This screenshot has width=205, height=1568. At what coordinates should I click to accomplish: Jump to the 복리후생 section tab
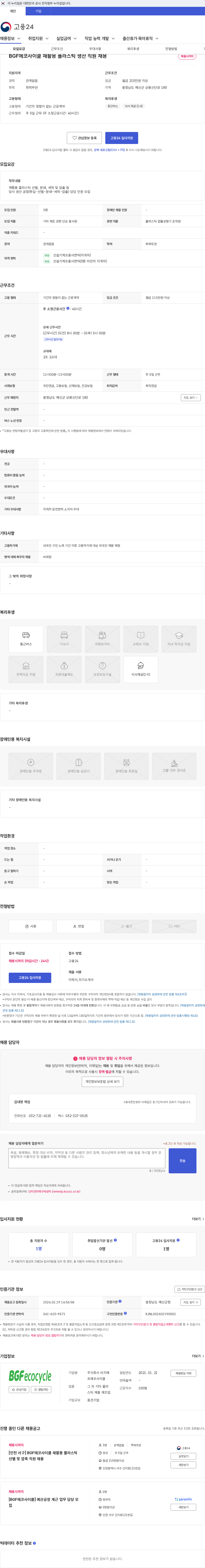click(133, 49)
